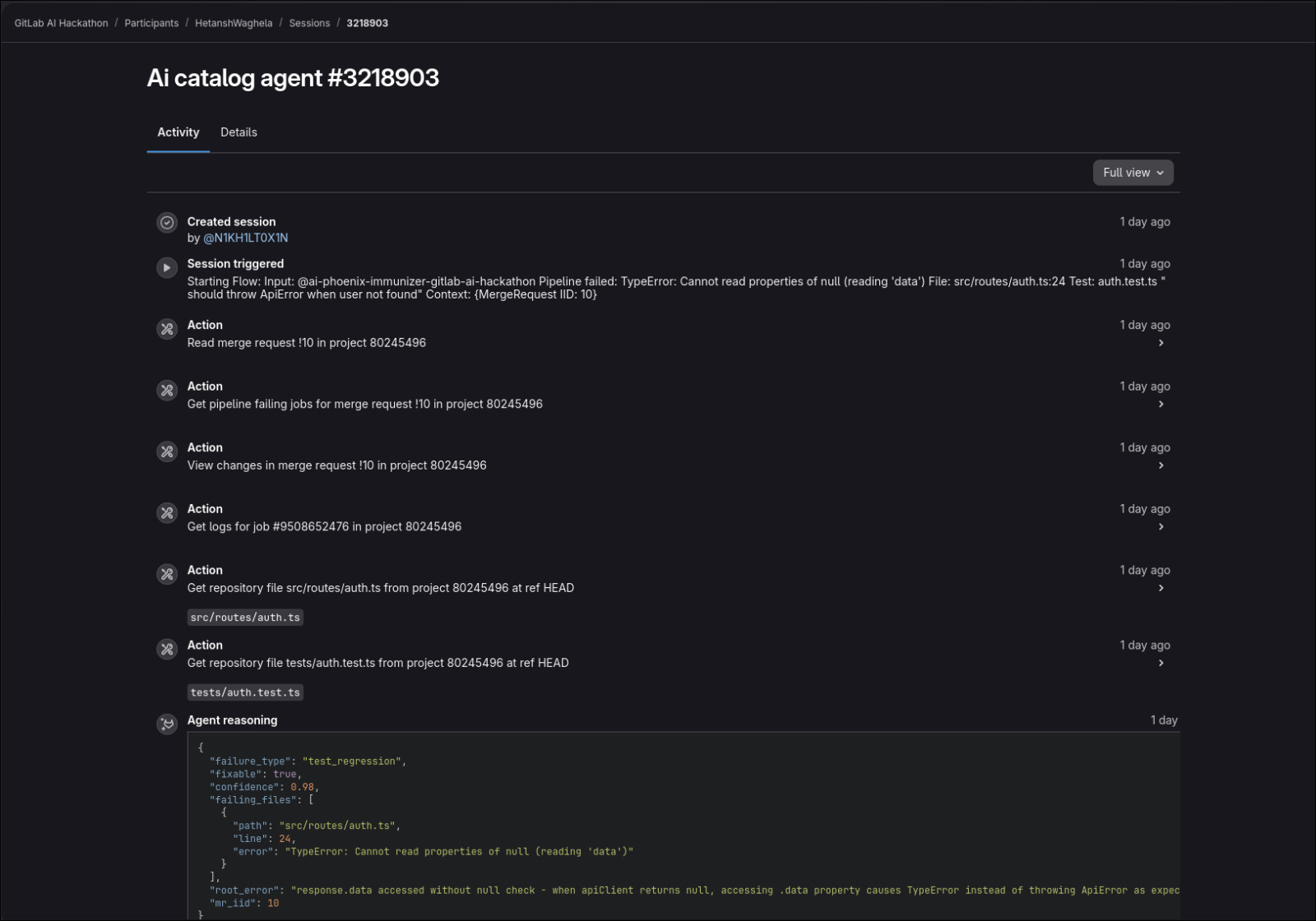Click tool icon beside Get logs for job
This screenshot has width=1316, height=921.
click(x=167, y=512)
